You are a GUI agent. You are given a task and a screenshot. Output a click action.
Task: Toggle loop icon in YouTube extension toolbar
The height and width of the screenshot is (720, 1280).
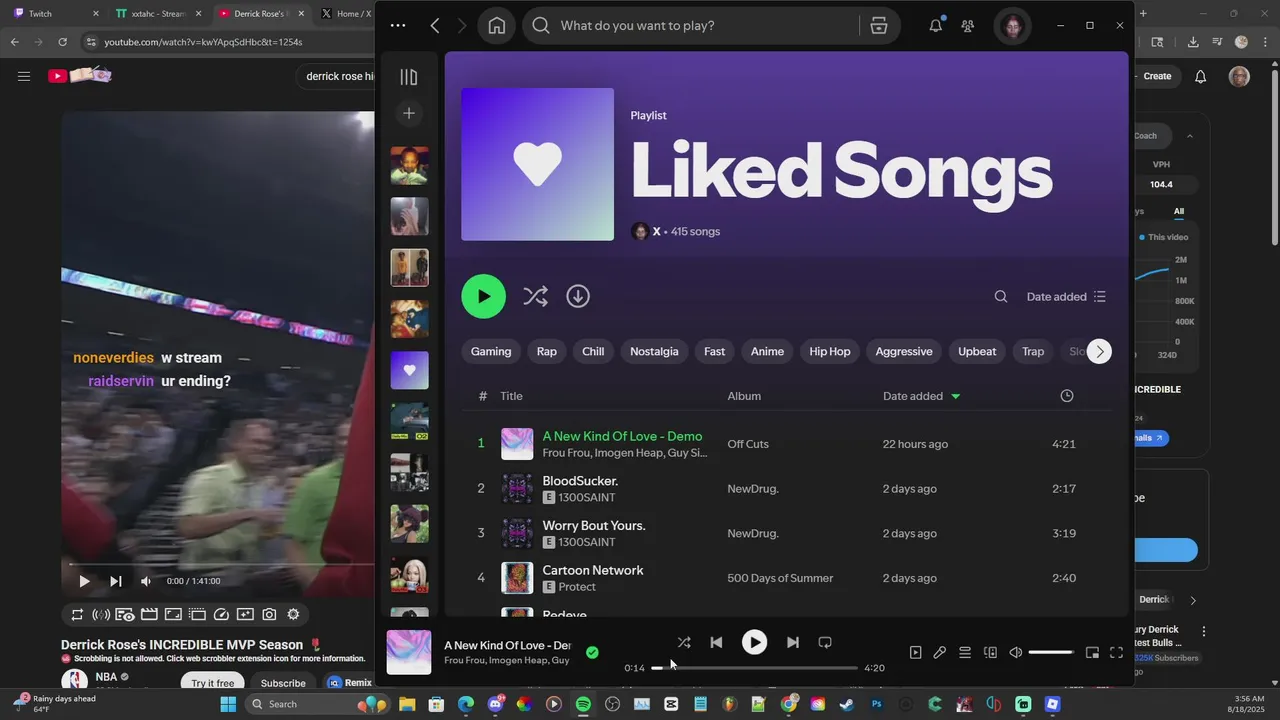click(77, 615)
